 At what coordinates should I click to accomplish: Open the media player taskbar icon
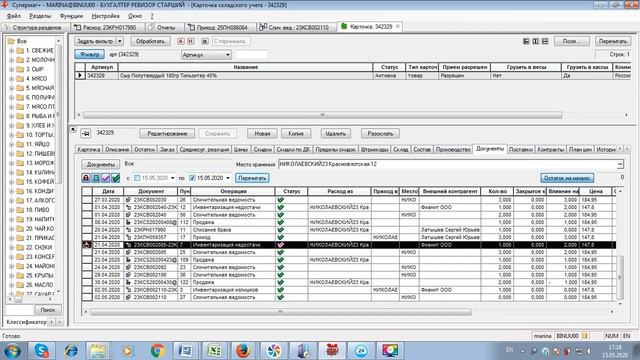coord(128,351)
